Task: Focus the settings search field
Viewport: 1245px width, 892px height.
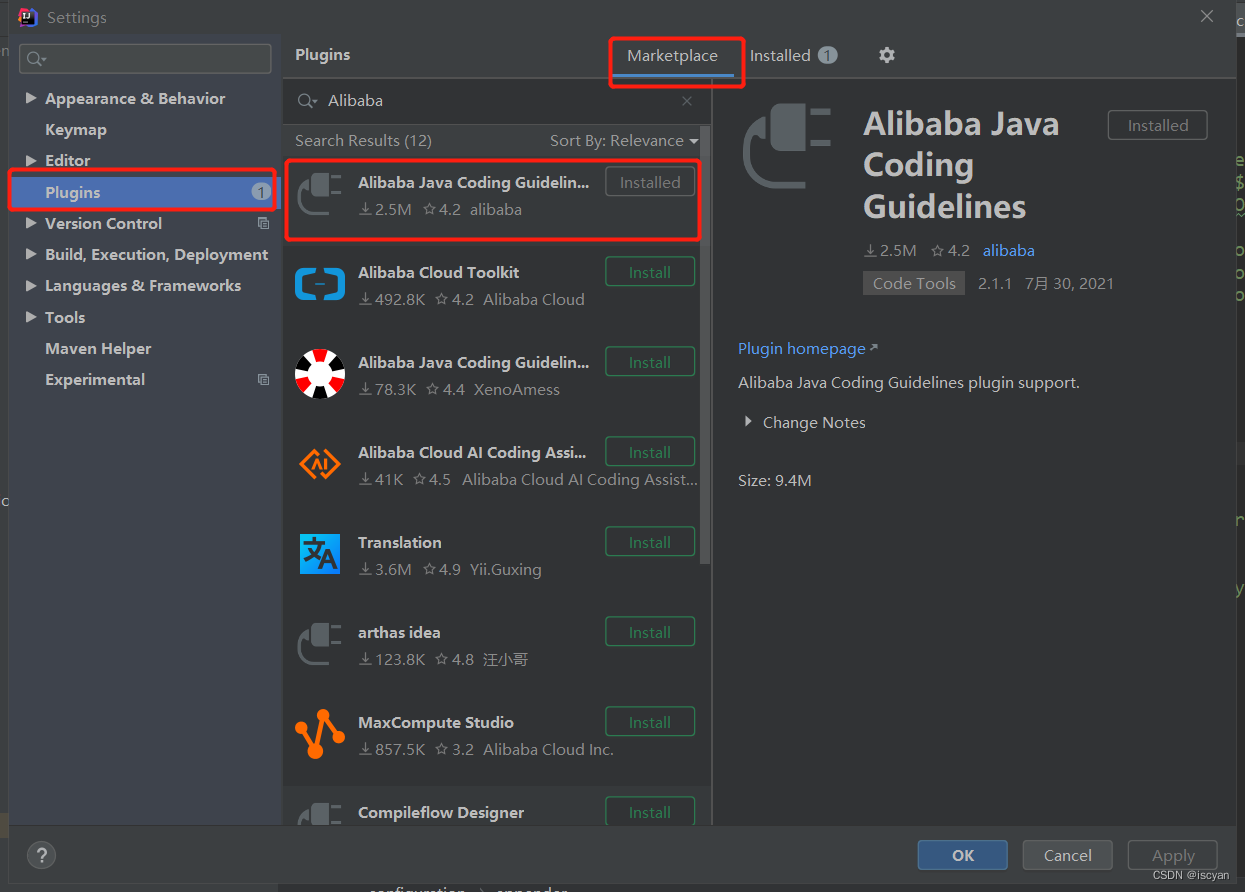Action: [x=146, y=59]
